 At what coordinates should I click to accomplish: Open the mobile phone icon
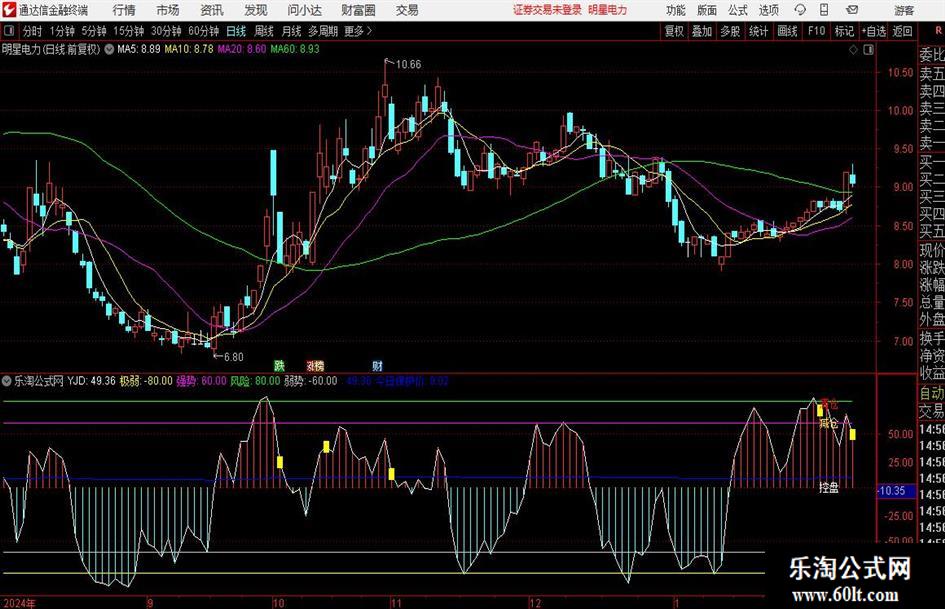[824, 10]
